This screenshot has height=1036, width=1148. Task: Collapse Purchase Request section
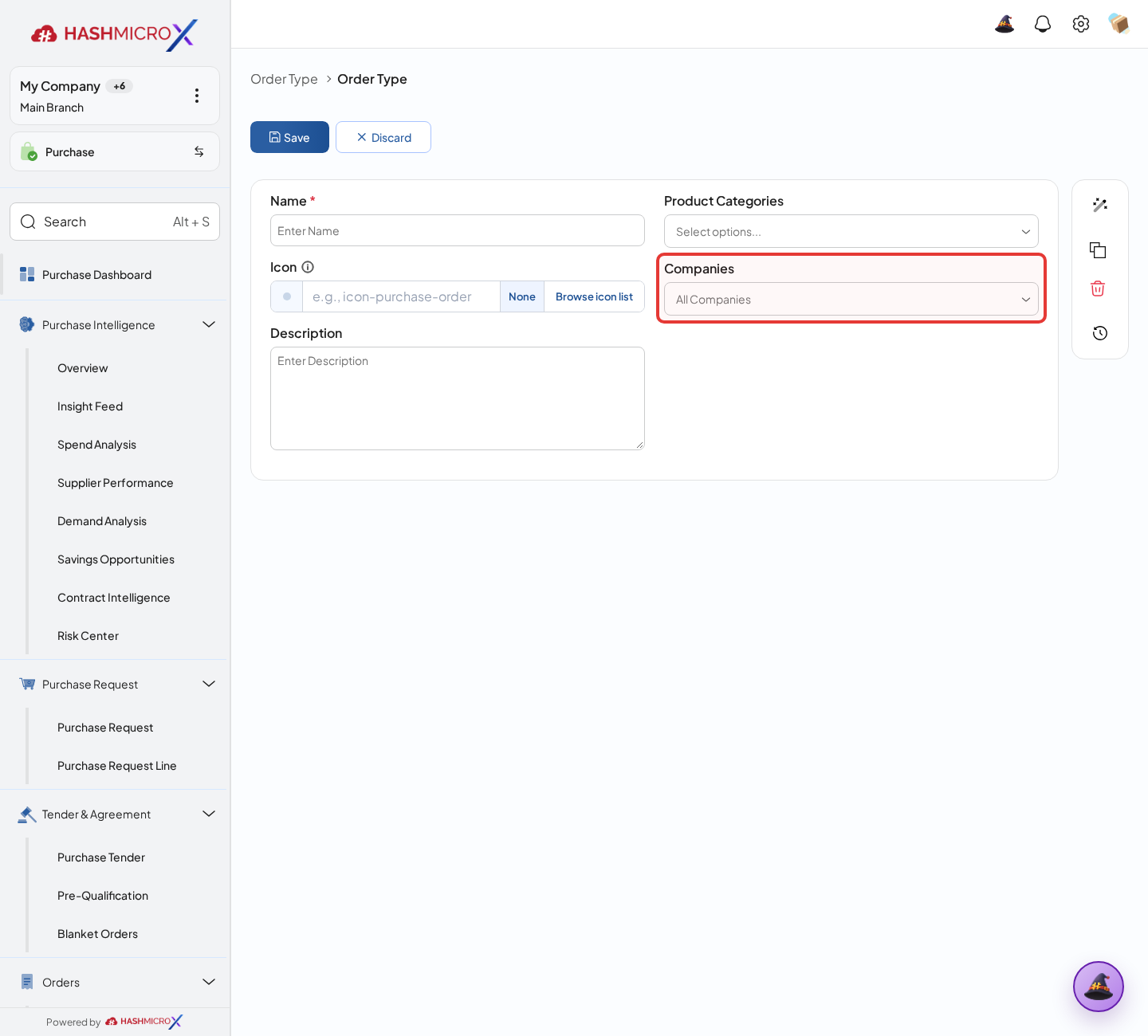tap(209, 684)
